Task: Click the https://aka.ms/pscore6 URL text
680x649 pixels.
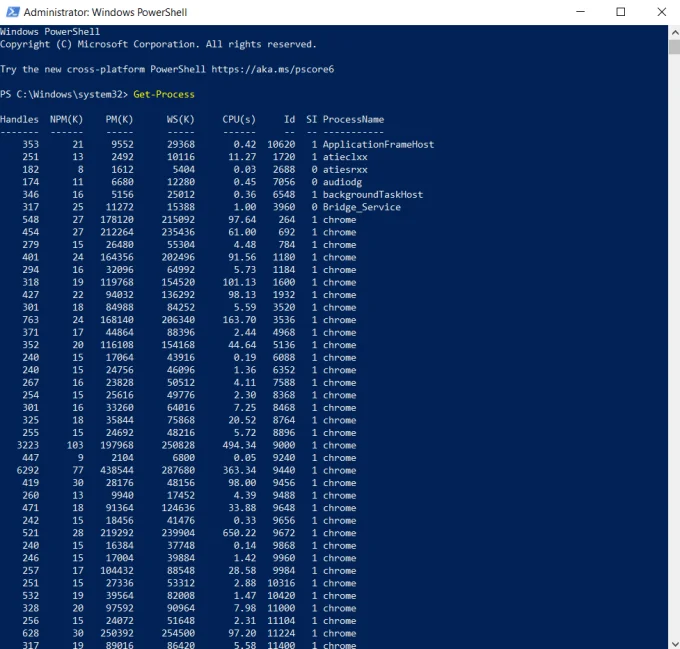Action: coord(272,69)
